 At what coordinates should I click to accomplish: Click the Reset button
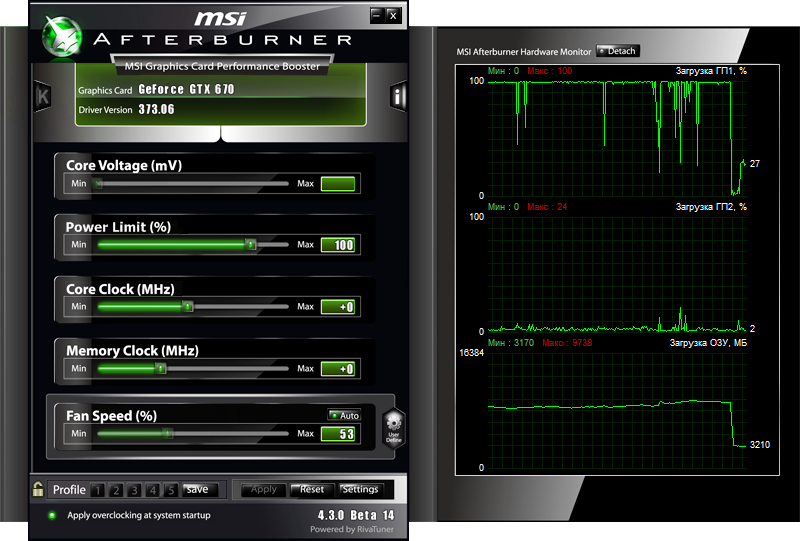[312, 490]
